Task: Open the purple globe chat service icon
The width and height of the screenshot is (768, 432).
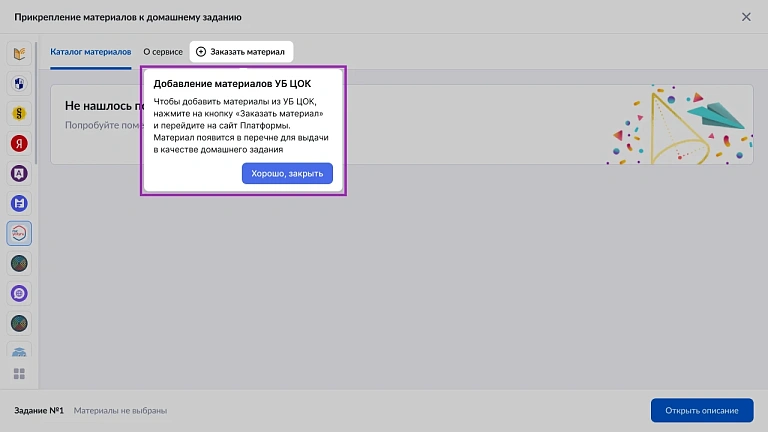Action: click(x=19, y=293)
